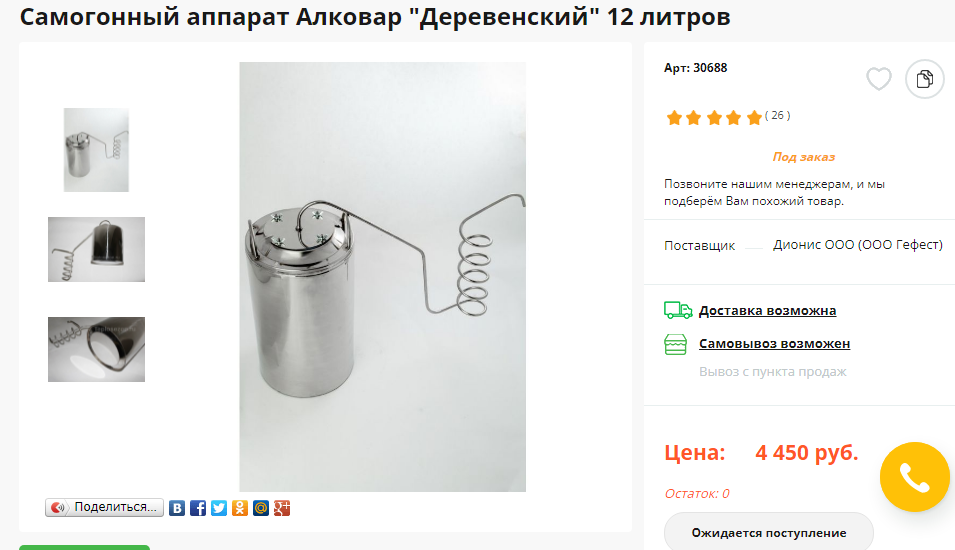Open the main product image
Screen dimensions: 955x550
382,277
